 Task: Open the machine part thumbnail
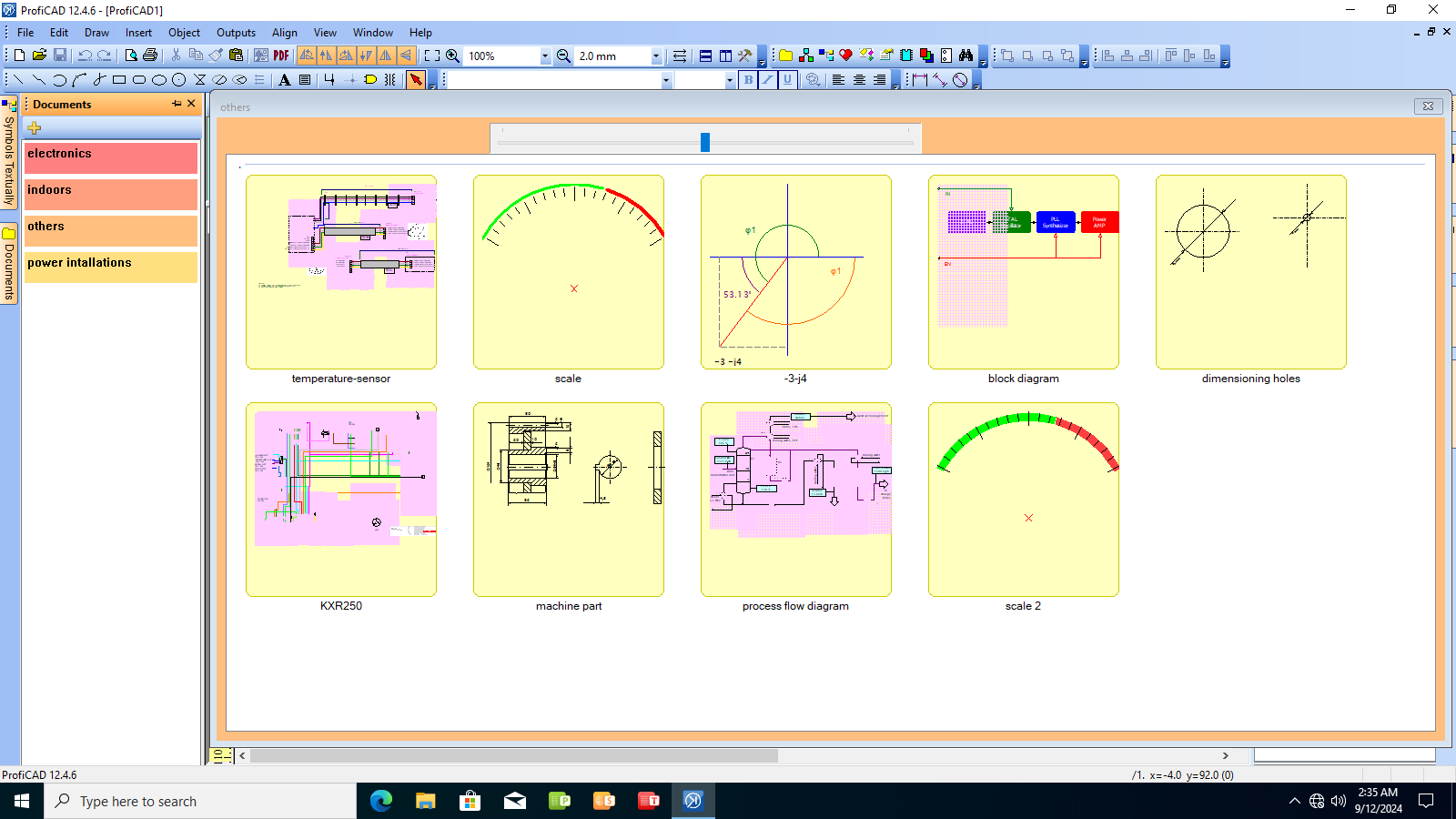(x=569, y=500)
